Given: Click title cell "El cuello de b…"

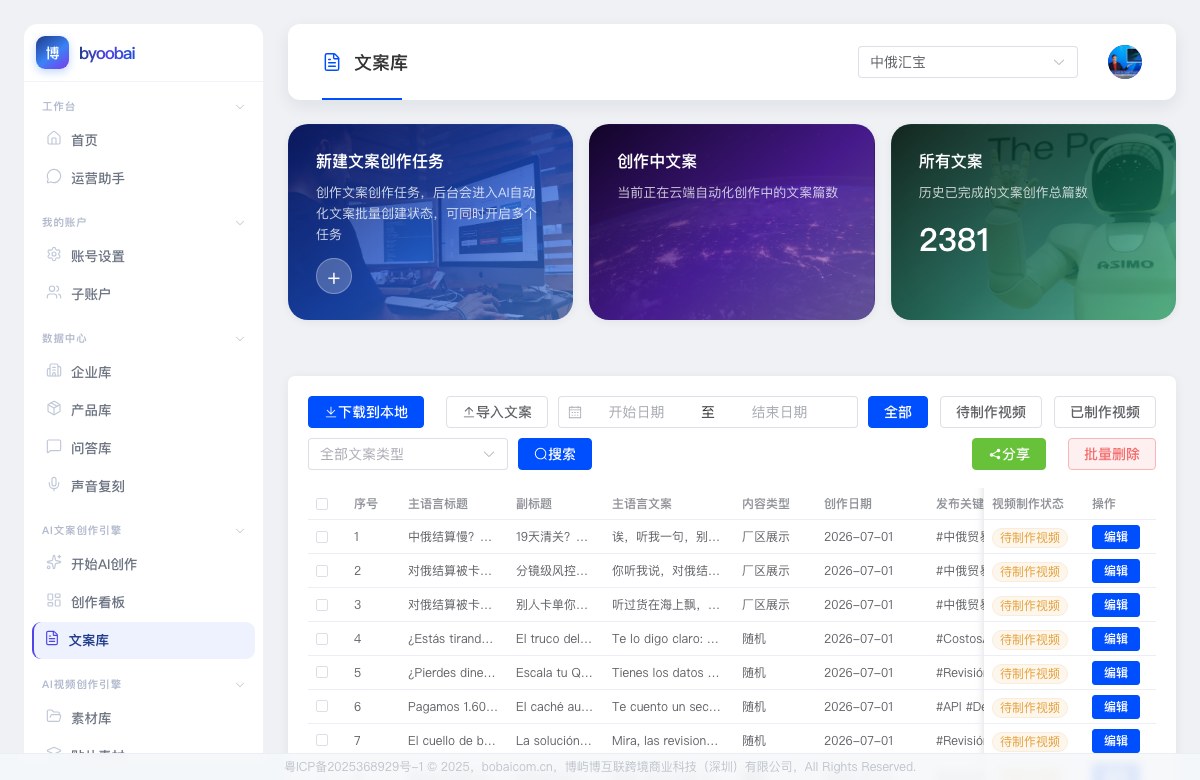Looking at the screenshot, I should point(452,741).
